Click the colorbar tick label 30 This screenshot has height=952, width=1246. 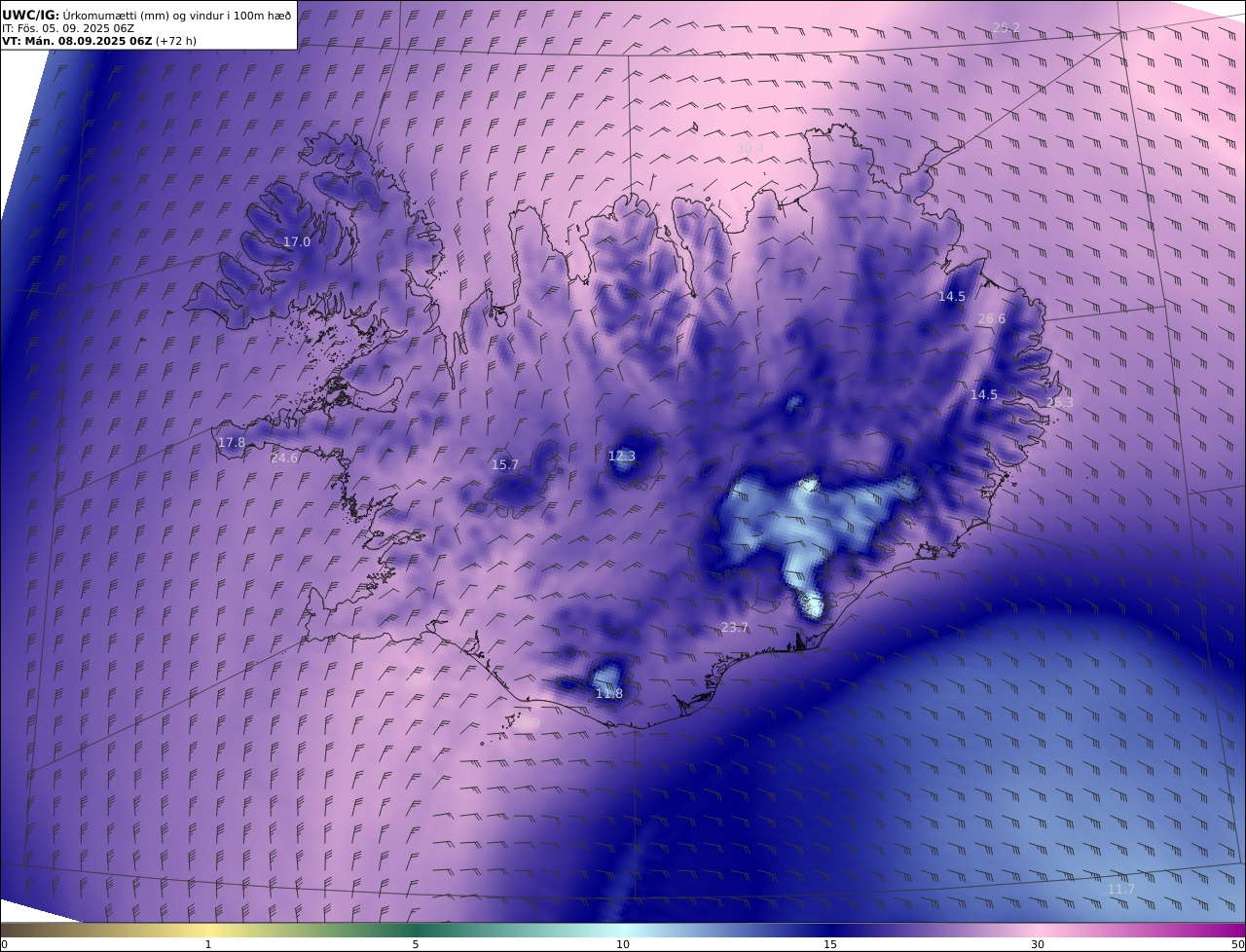click(x=1038, y=944)
